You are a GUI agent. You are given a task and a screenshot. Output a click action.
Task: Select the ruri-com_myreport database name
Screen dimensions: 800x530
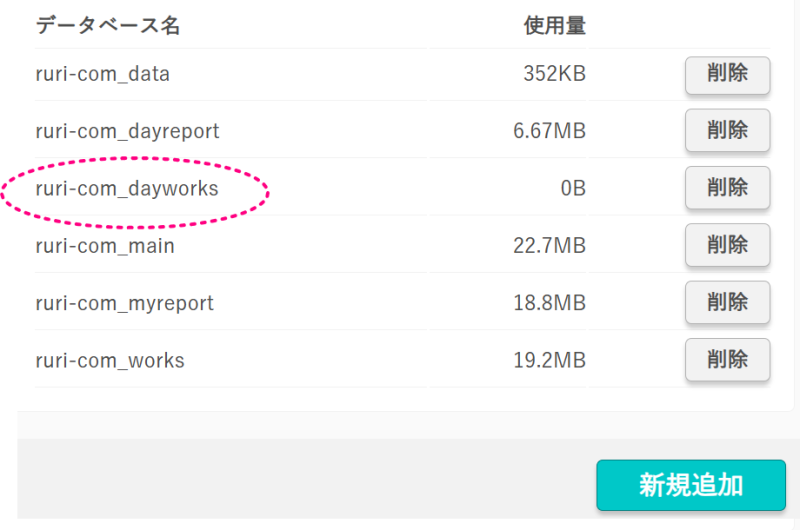pyautogui.click(x=124, y=304)
